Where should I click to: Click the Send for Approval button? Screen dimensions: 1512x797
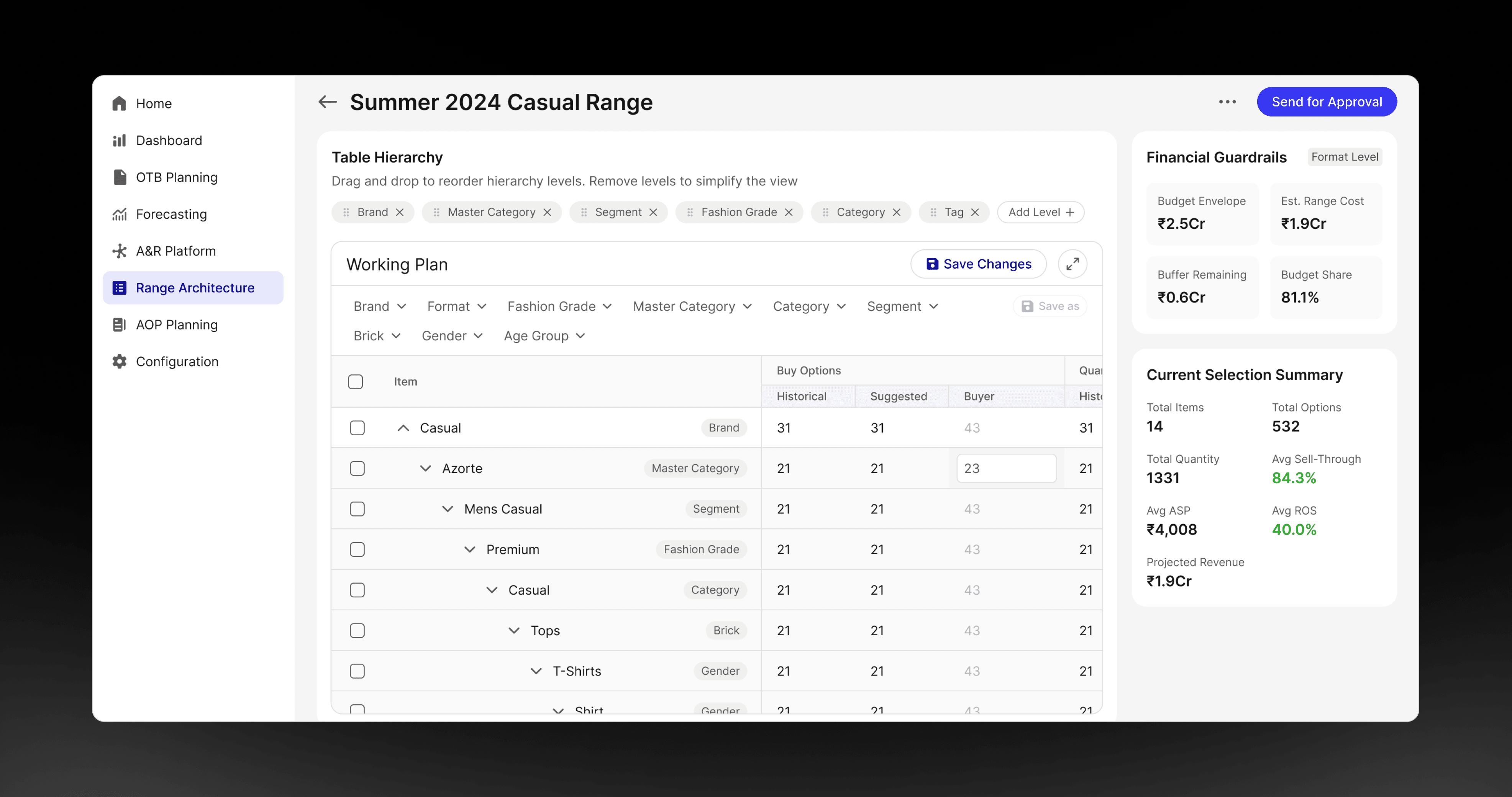pyautogui.click(x=1327, y=102)
